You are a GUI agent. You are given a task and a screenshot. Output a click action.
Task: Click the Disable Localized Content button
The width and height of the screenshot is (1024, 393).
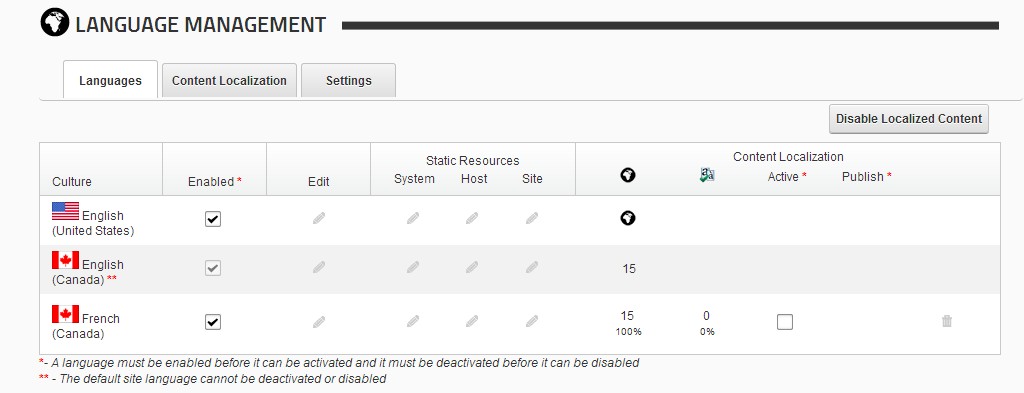pyautogui.click(x=909, y=119)
